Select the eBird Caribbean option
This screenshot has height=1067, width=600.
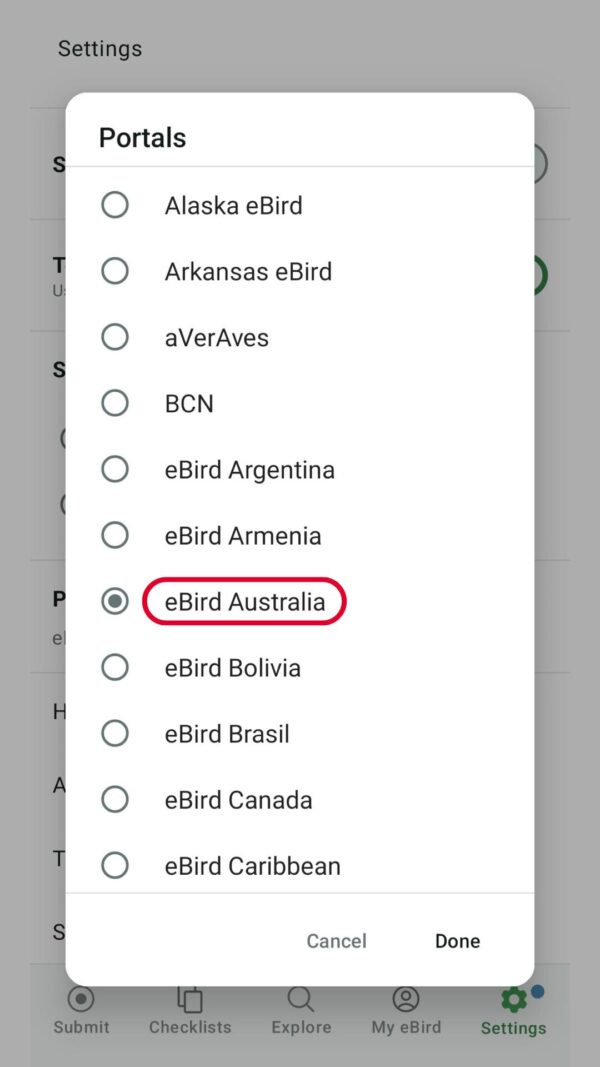115,865
